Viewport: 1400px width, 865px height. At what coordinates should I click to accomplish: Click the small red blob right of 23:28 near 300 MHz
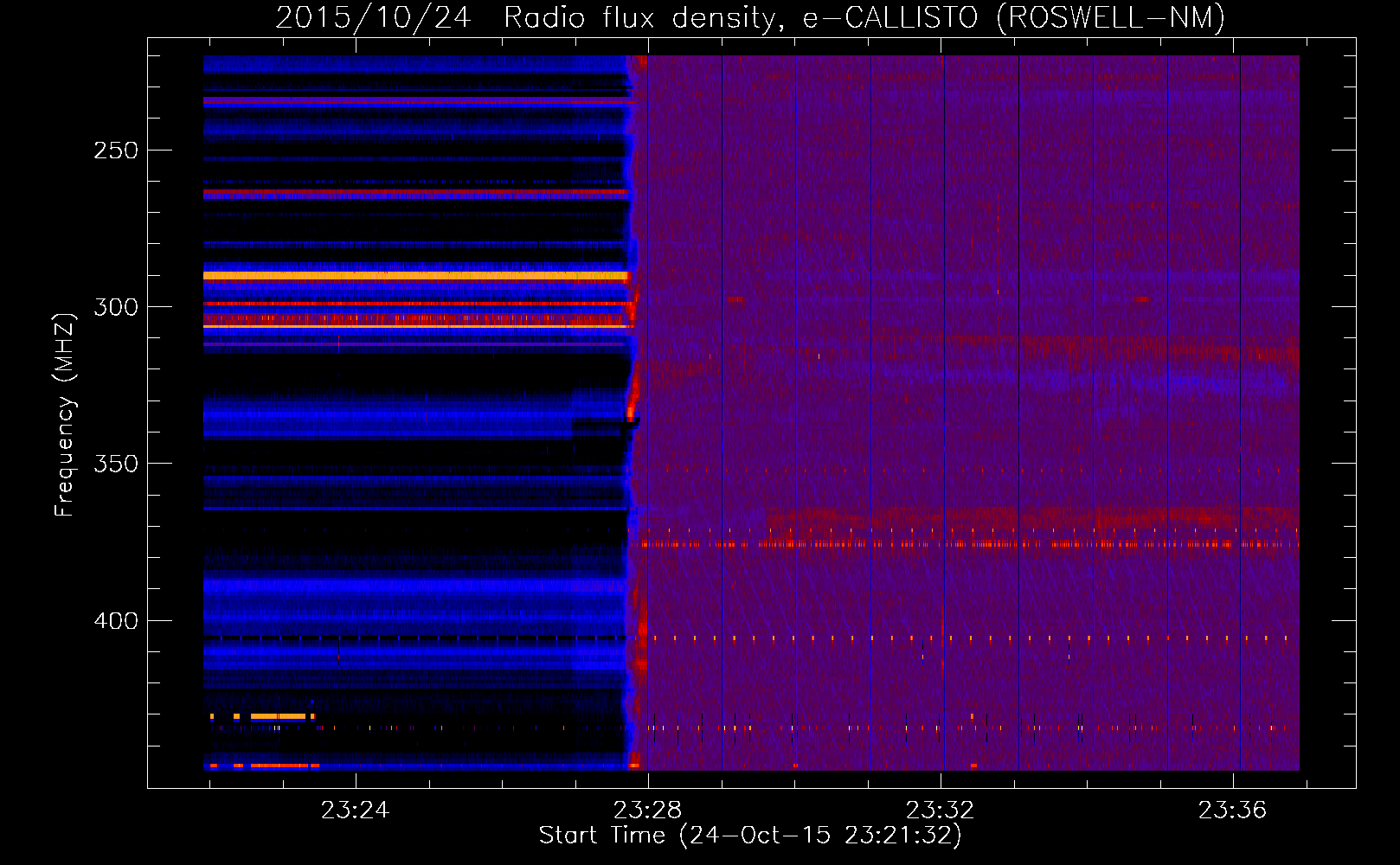[x=735, y=300]
